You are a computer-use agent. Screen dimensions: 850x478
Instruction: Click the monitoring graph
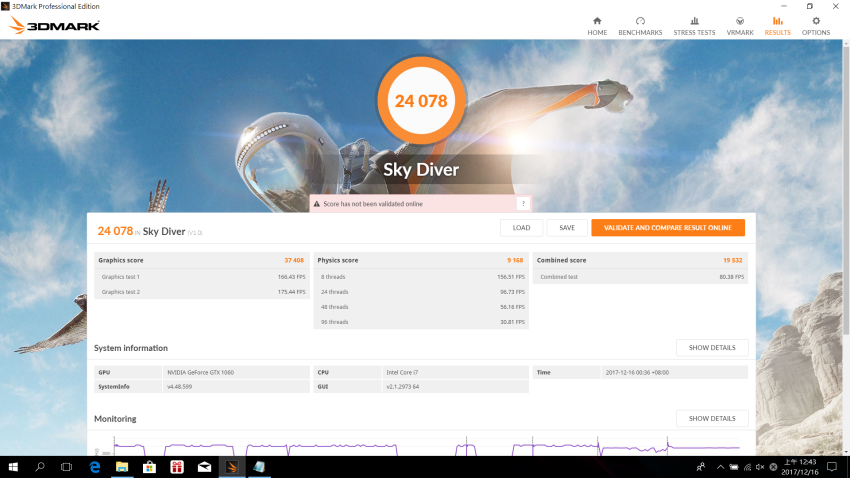pos(421,445)
